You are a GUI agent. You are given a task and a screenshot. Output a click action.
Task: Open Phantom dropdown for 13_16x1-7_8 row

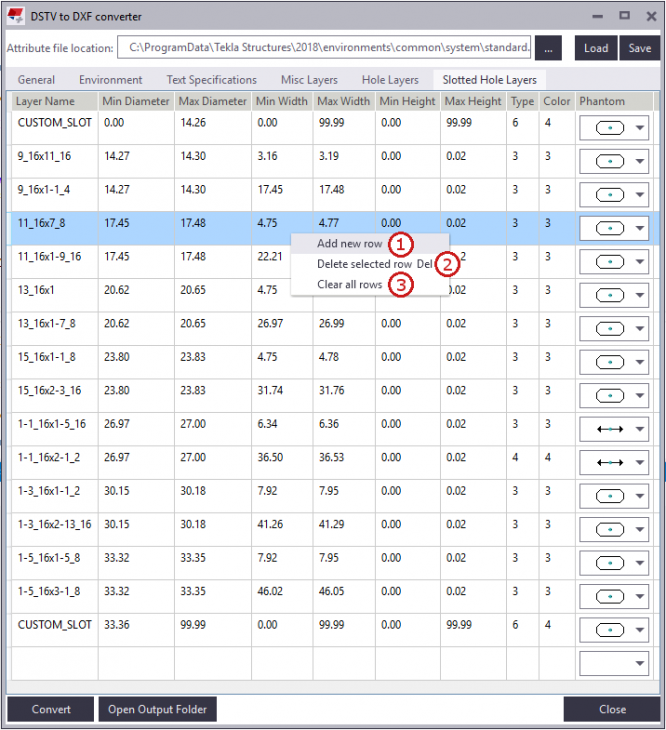pos(614,329)
